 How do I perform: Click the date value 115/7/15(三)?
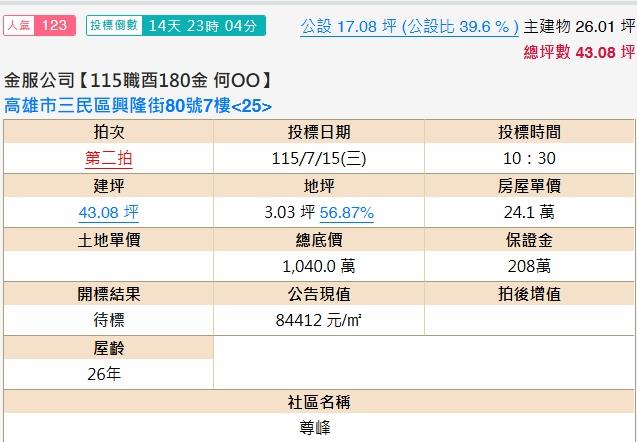coord(319,158)
